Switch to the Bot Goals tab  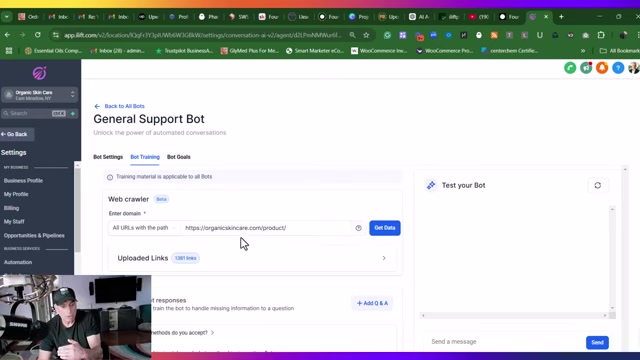coord(178,157)
